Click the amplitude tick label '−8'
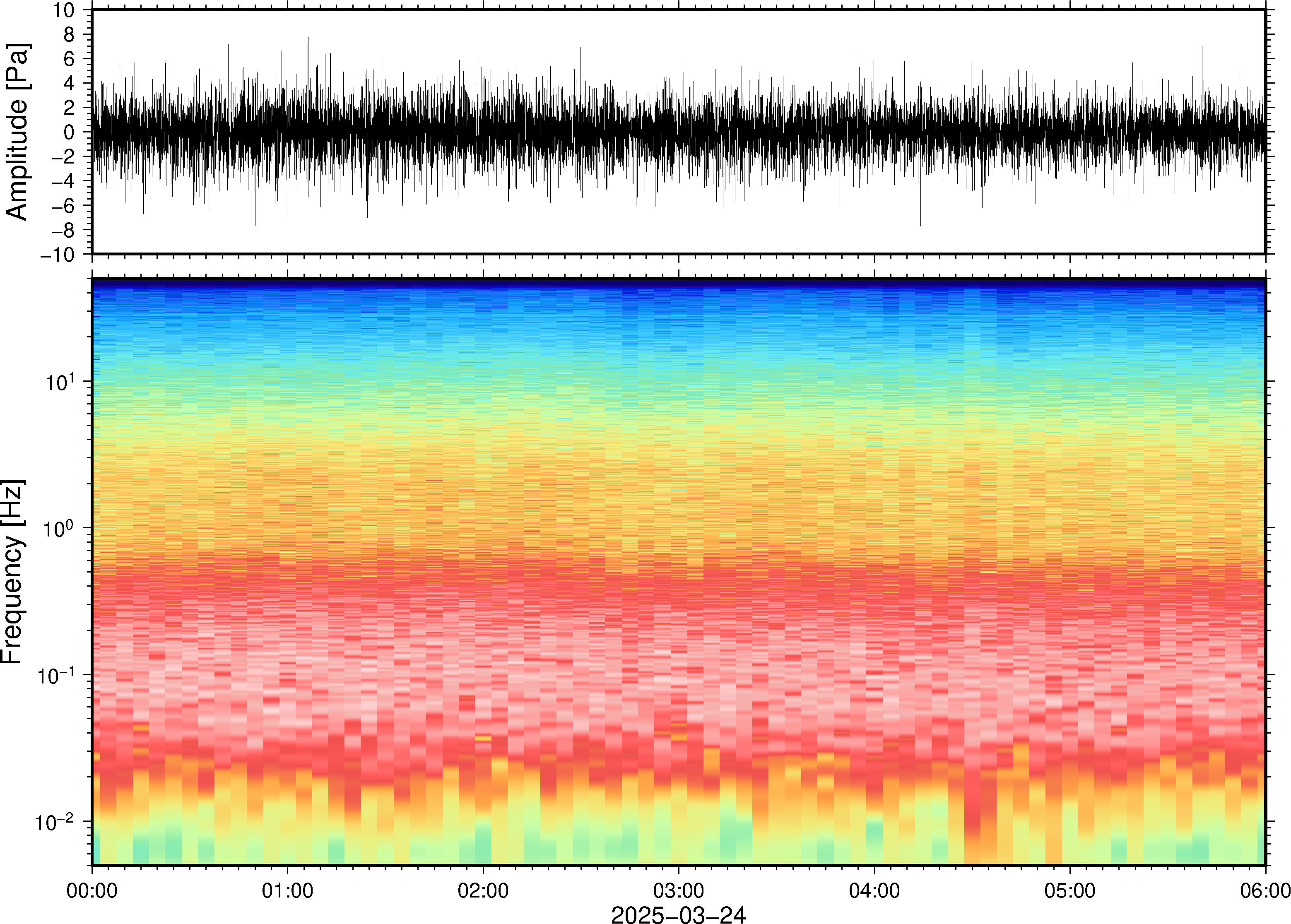This screenshot has height=924, width=1291. pyautogui.click(x=63, y=231)
